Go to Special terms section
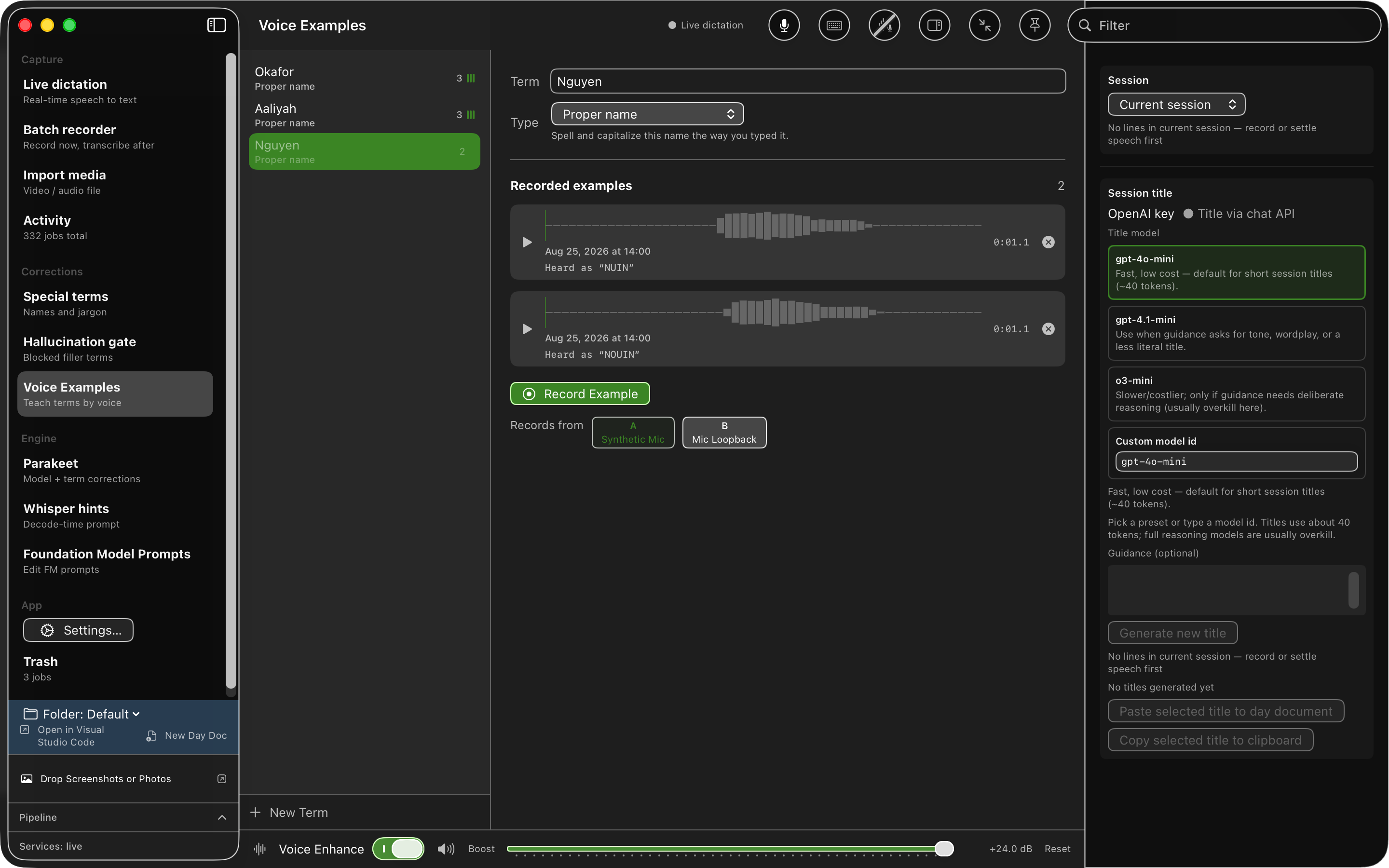The height and width of the screenshot is (868, 1389). tap(115, 304)
